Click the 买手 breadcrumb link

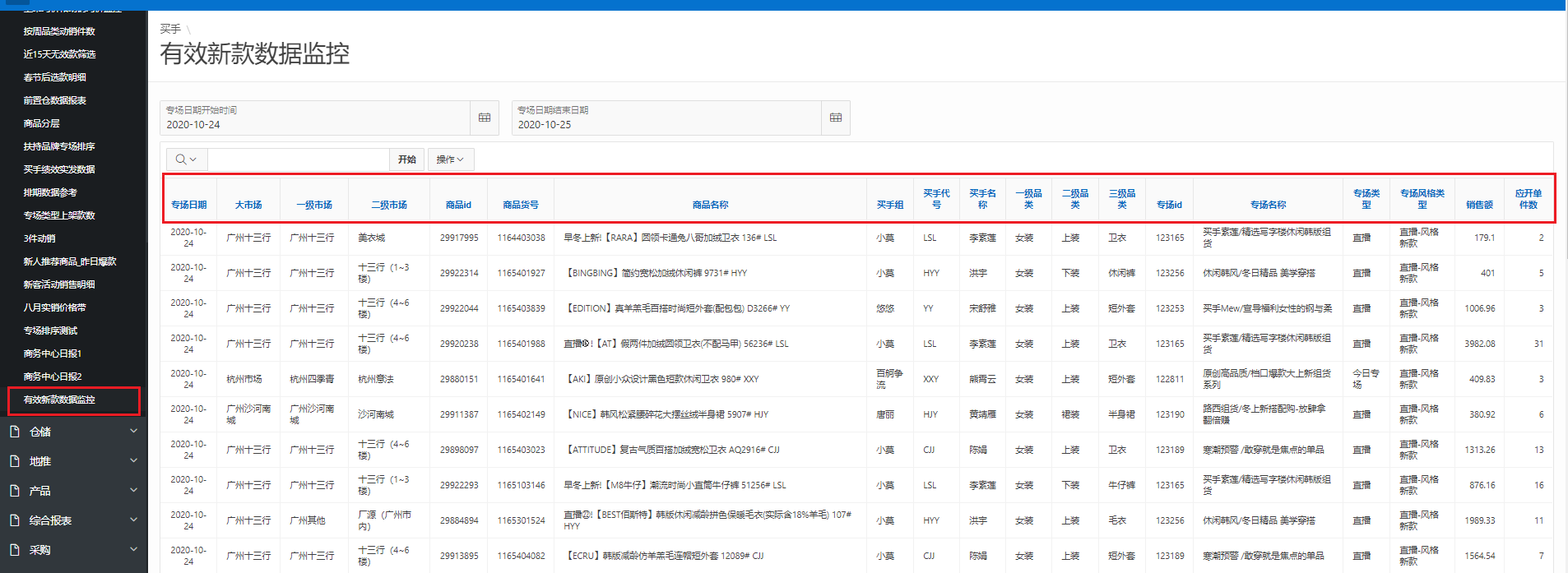click(x=170, y=29)
